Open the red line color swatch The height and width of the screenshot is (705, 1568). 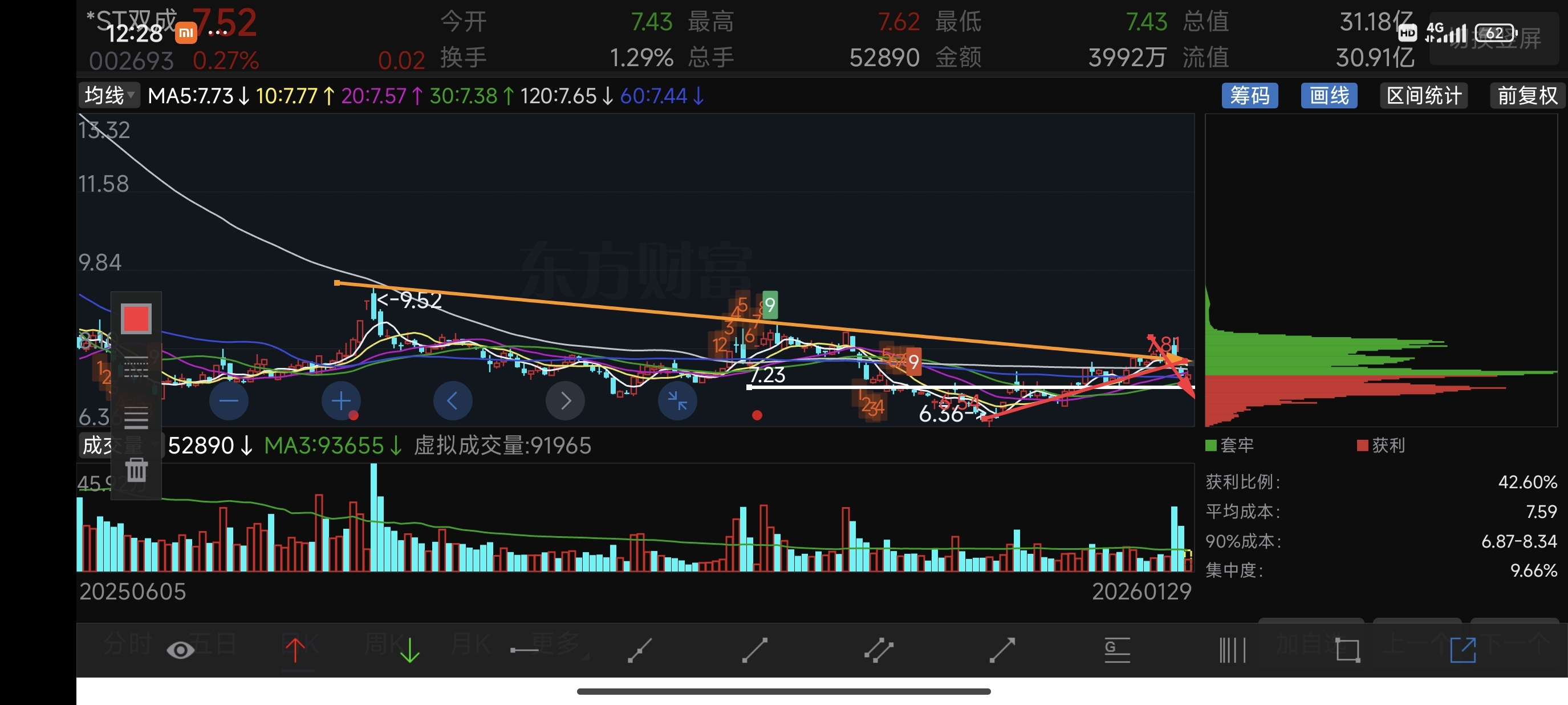(x=136, y=318)
